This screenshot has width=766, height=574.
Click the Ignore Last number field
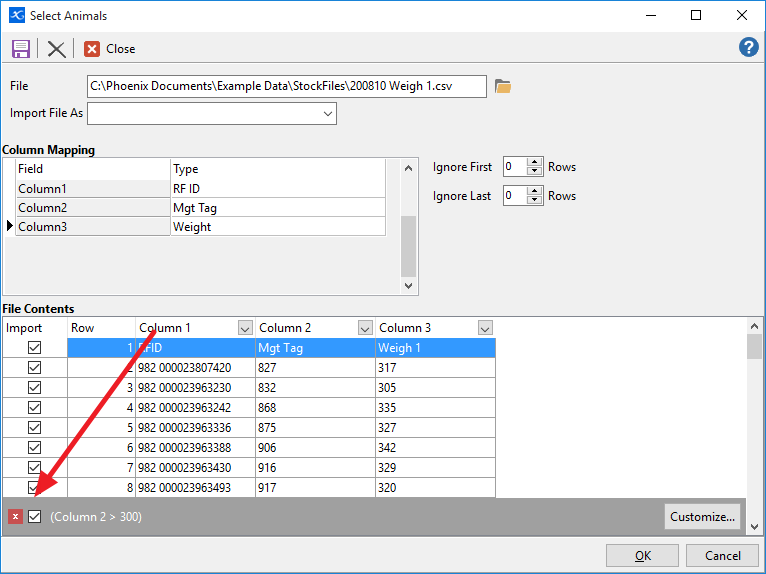(x=515, y=196)
